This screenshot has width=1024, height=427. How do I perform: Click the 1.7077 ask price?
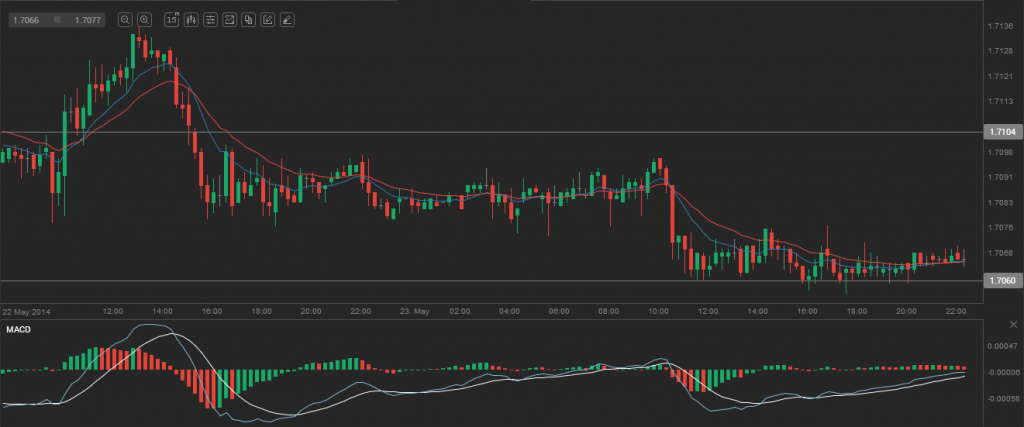coord(89,19)
